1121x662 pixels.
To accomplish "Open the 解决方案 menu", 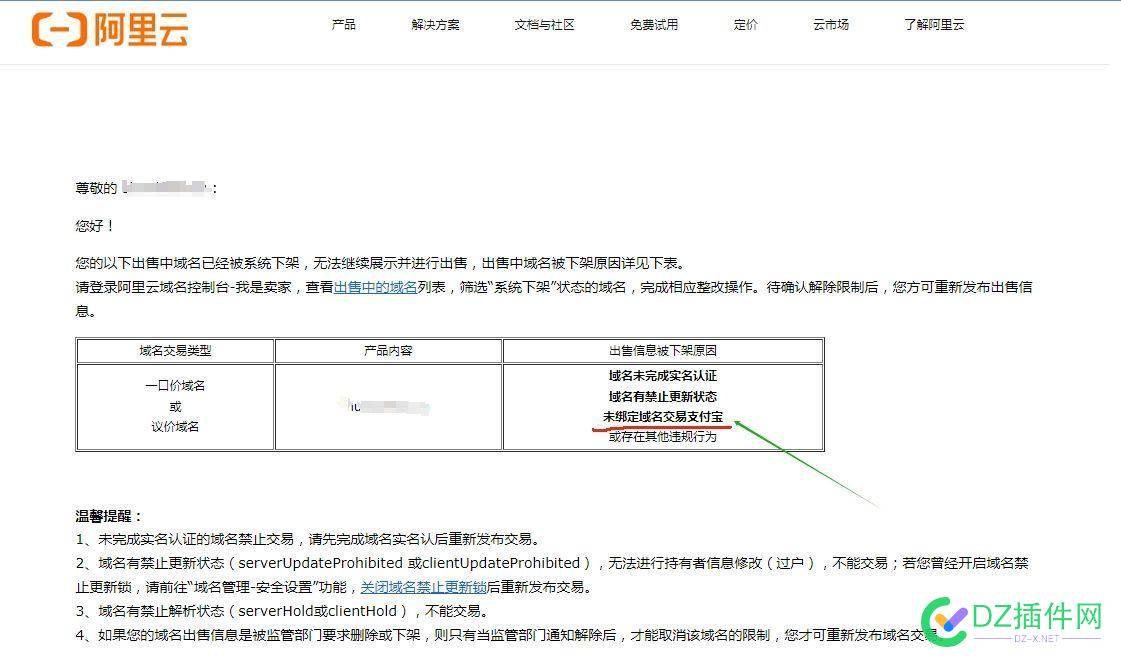I will click(435, 25).
